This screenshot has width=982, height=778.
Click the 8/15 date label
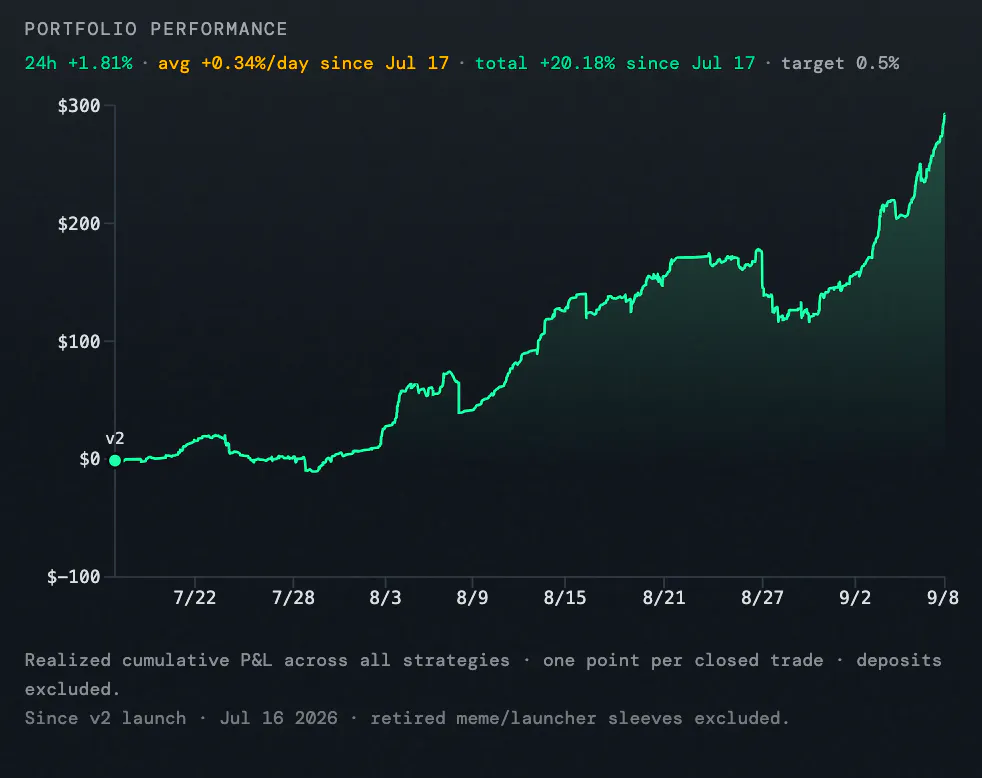[565, 598]
